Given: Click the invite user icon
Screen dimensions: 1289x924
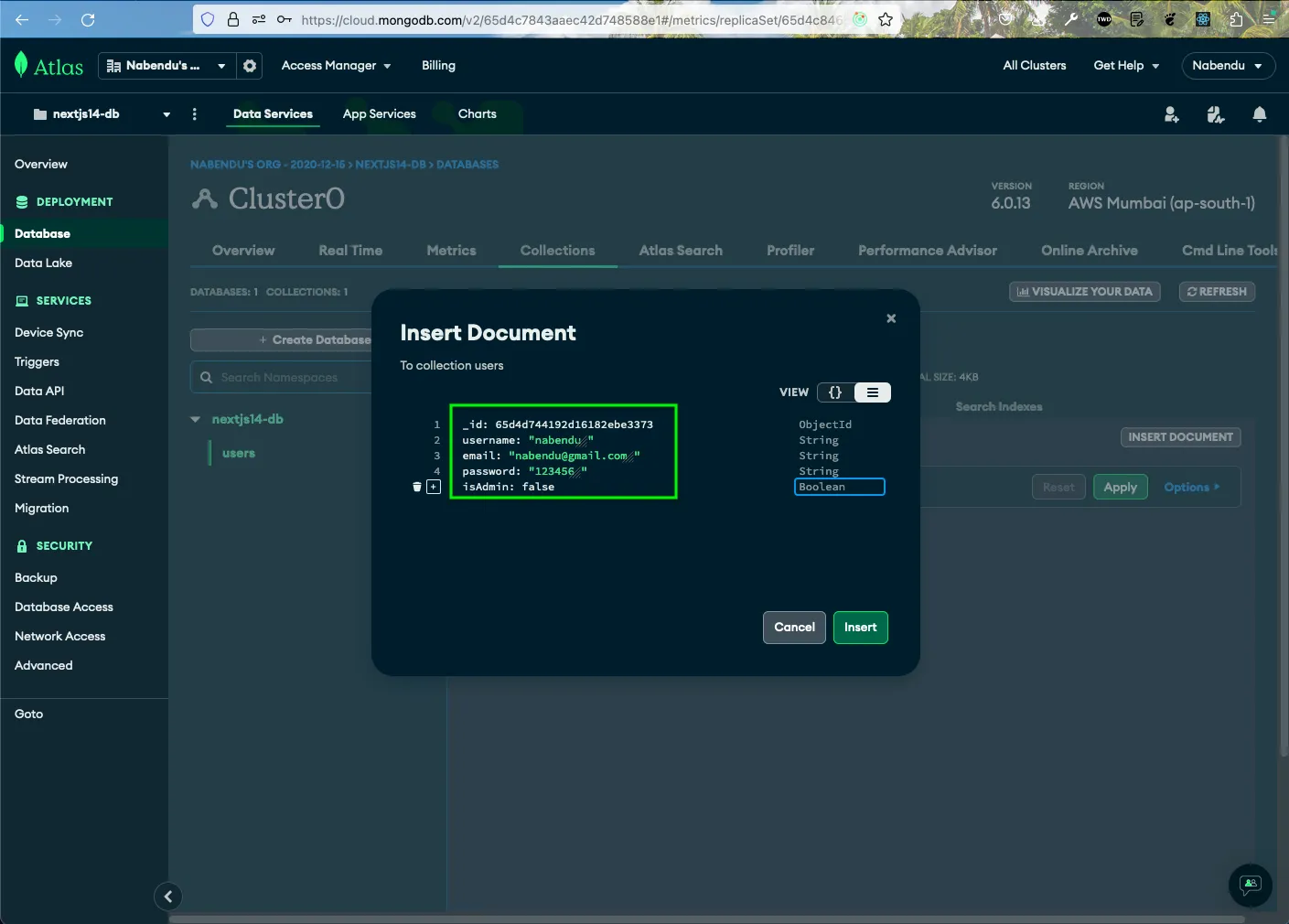Looking at the screenshot, I should [1171, 114].
